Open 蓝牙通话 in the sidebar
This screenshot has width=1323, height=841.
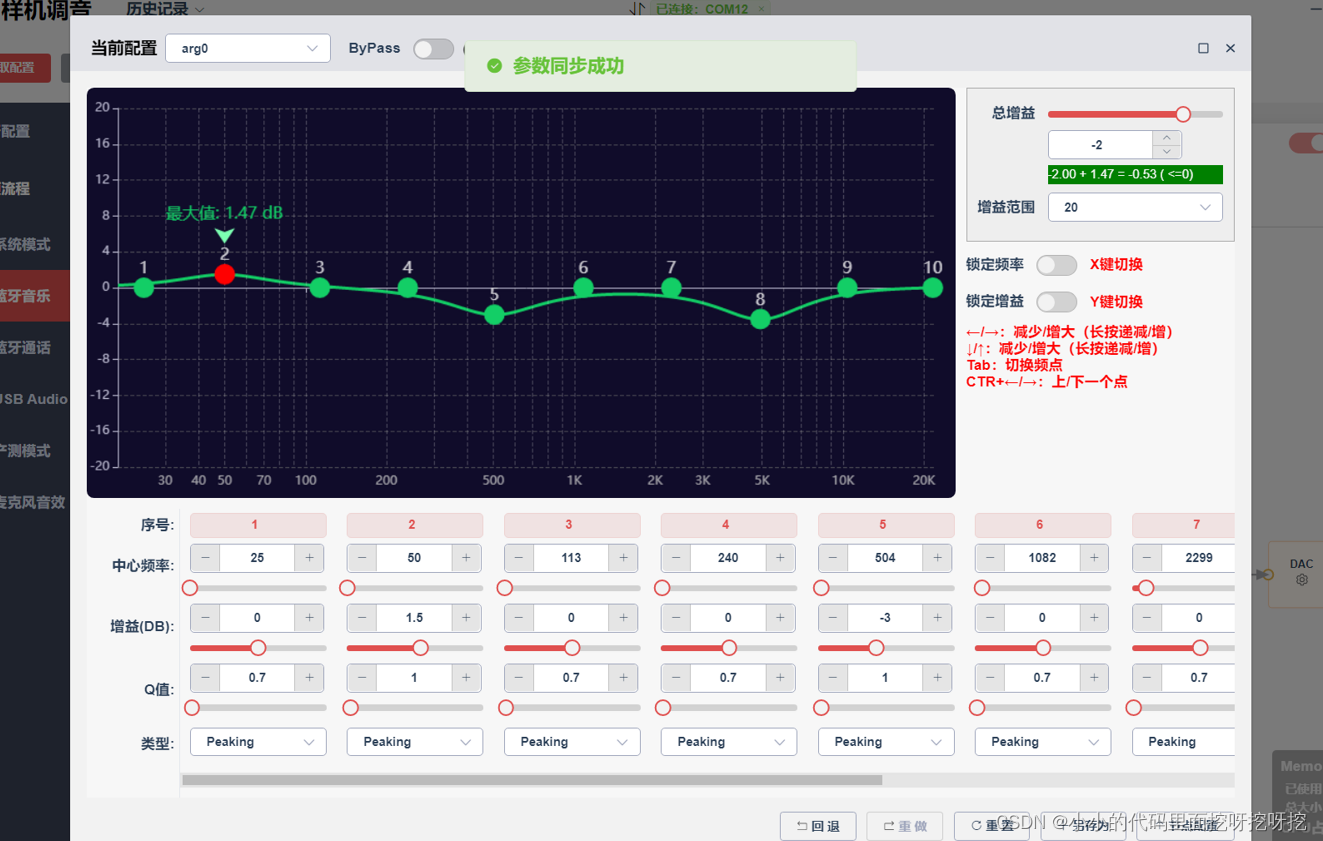(35, 347)
